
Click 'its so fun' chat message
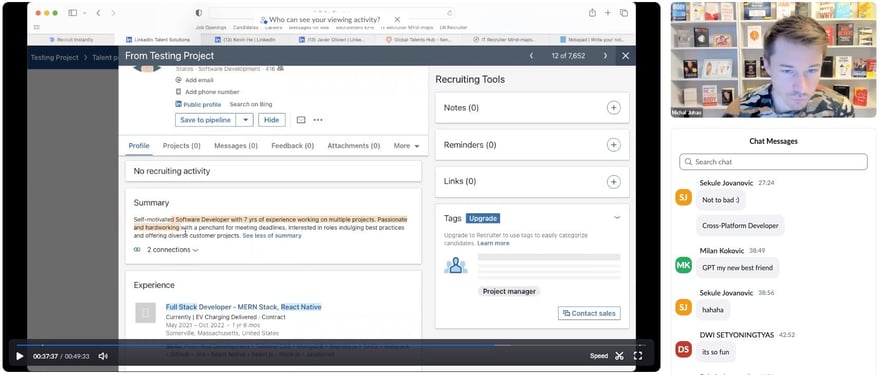tap(716, 352)
